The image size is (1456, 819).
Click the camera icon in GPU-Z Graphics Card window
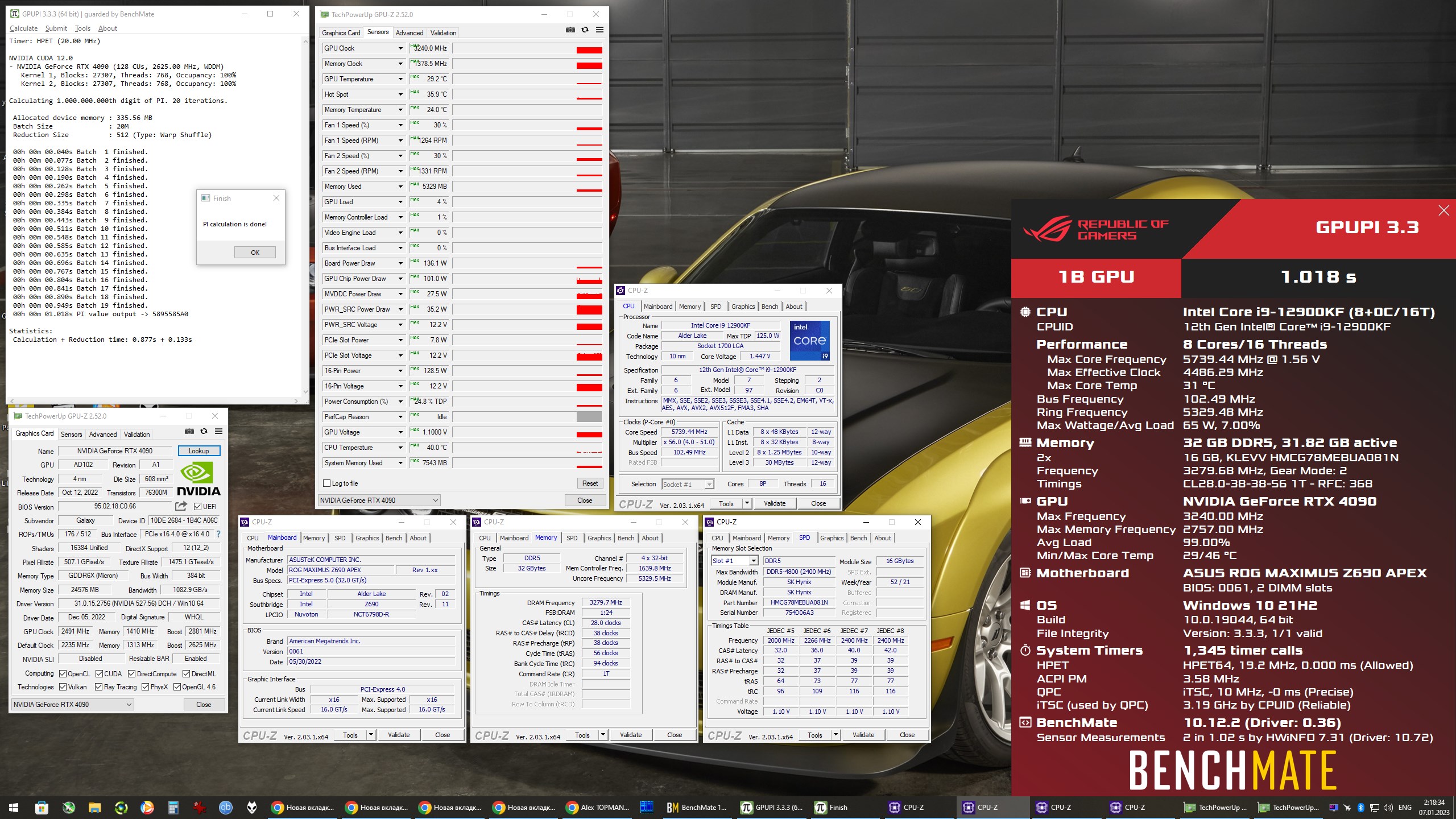[189, 431]
